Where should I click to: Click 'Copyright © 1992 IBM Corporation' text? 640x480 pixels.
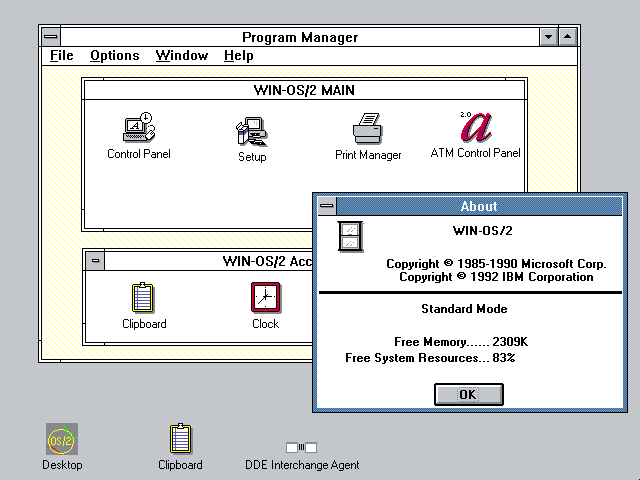[x=496, y=277]
